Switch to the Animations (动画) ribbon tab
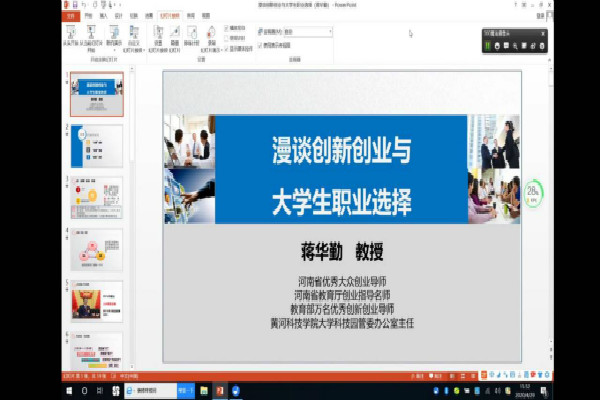This screenshot has width=600, height=400. click(149, 16)
